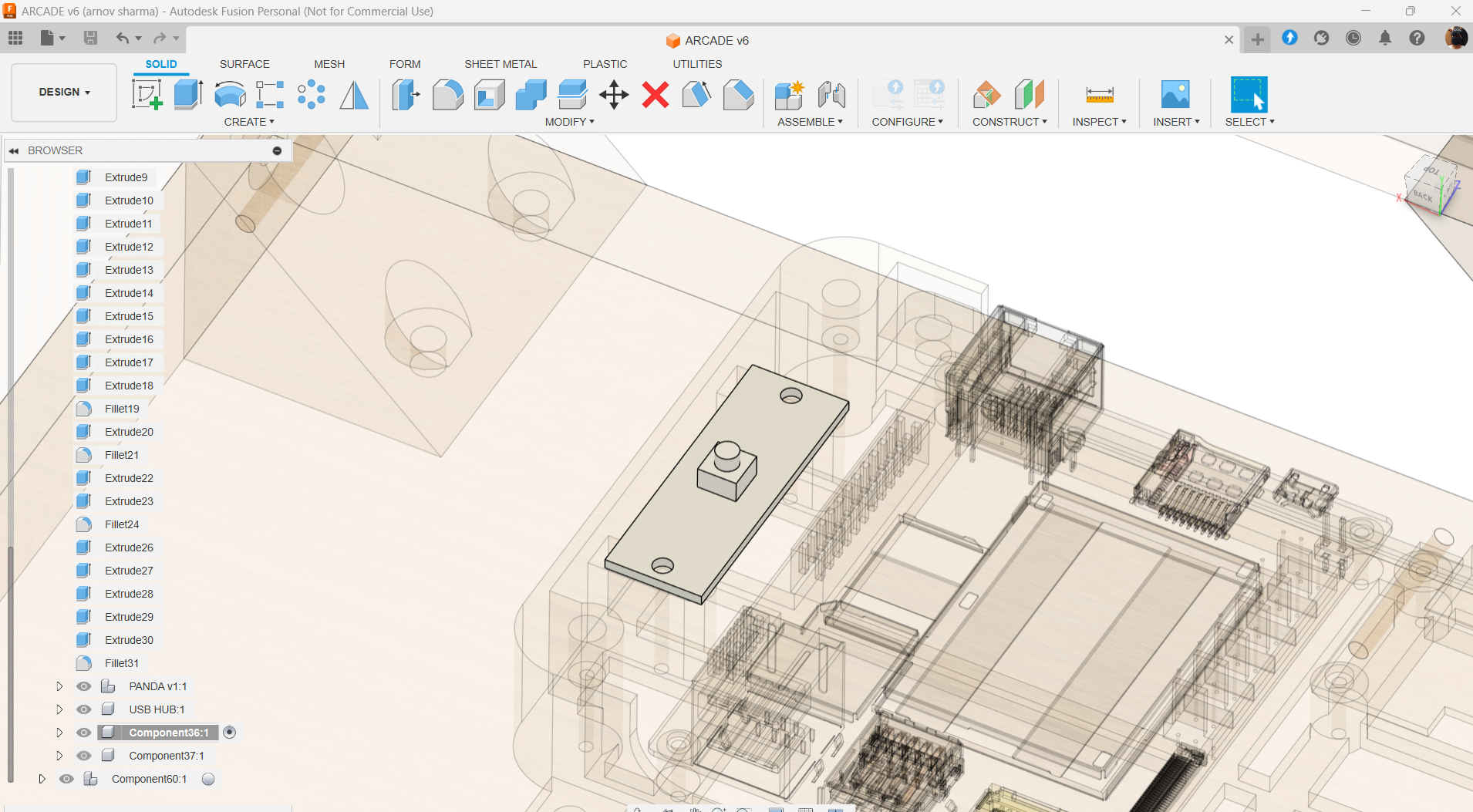Select the Revolve tool icon

pos(230,95)
